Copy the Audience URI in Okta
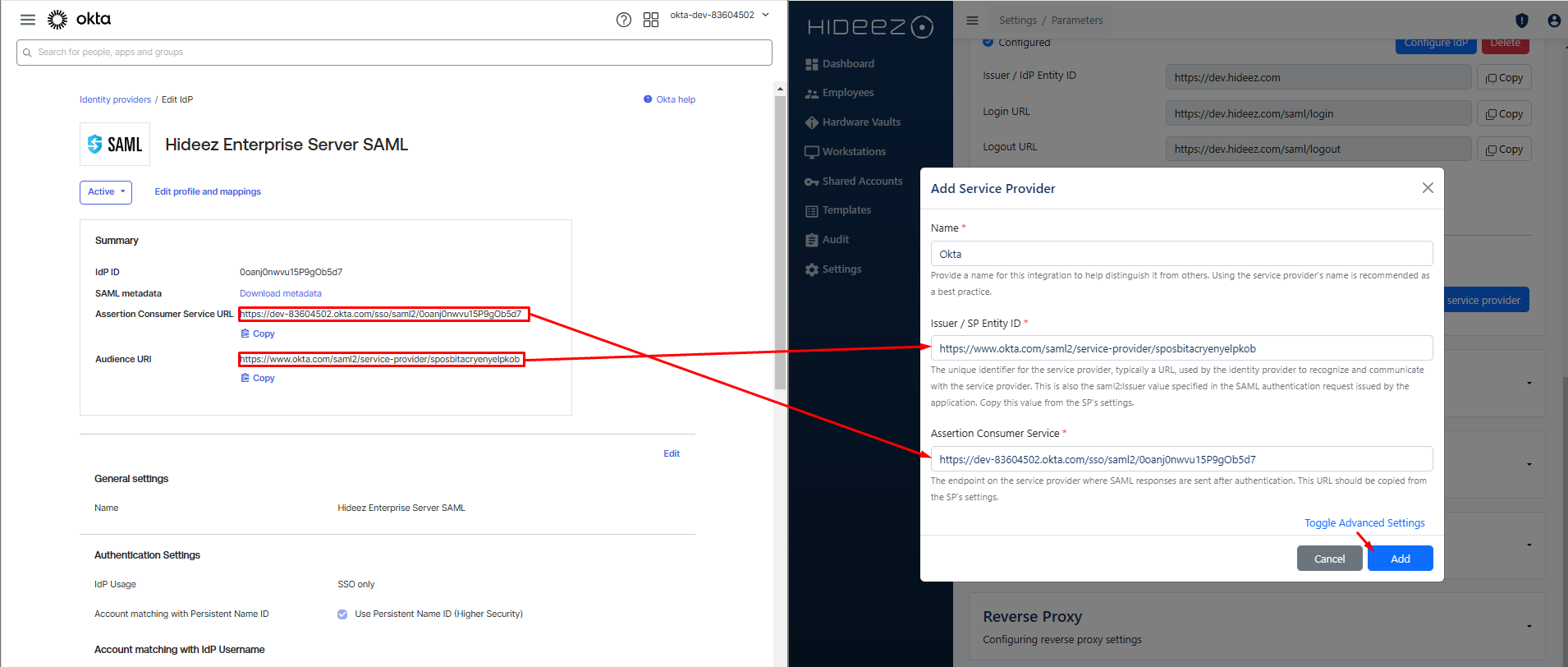 [x=258, y=378]
